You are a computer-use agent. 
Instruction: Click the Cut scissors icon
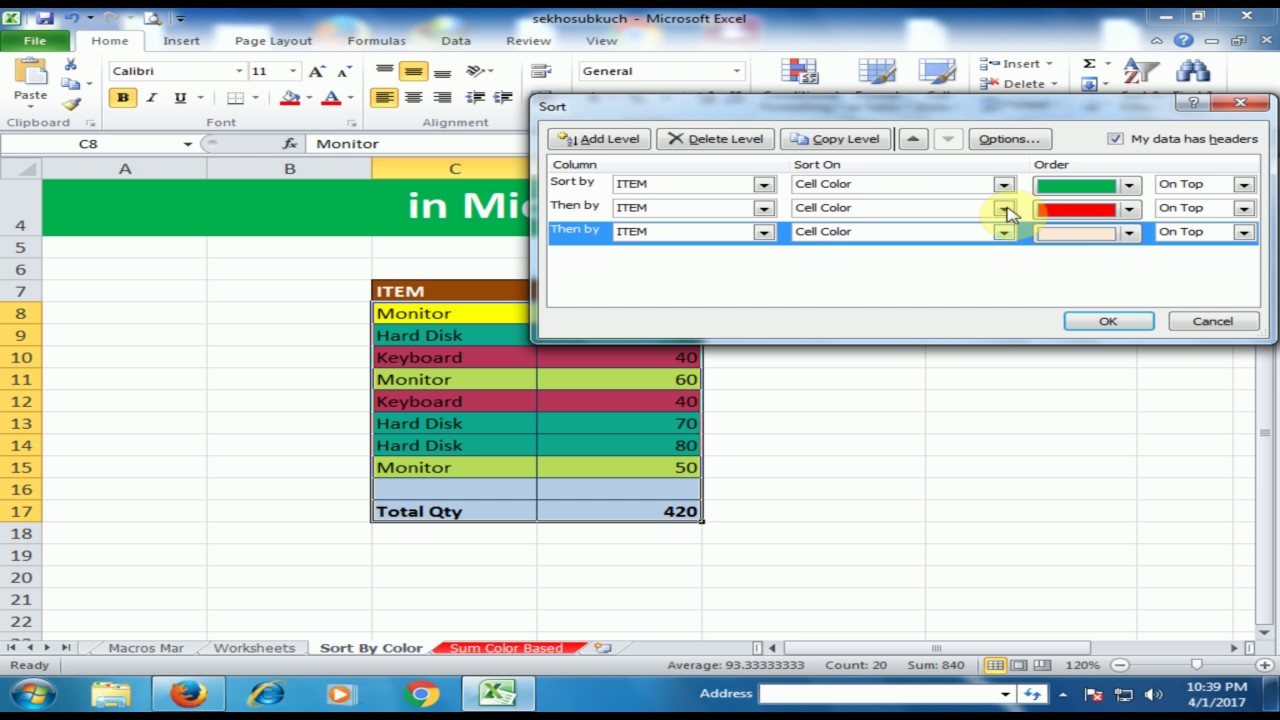click(70, 65)
